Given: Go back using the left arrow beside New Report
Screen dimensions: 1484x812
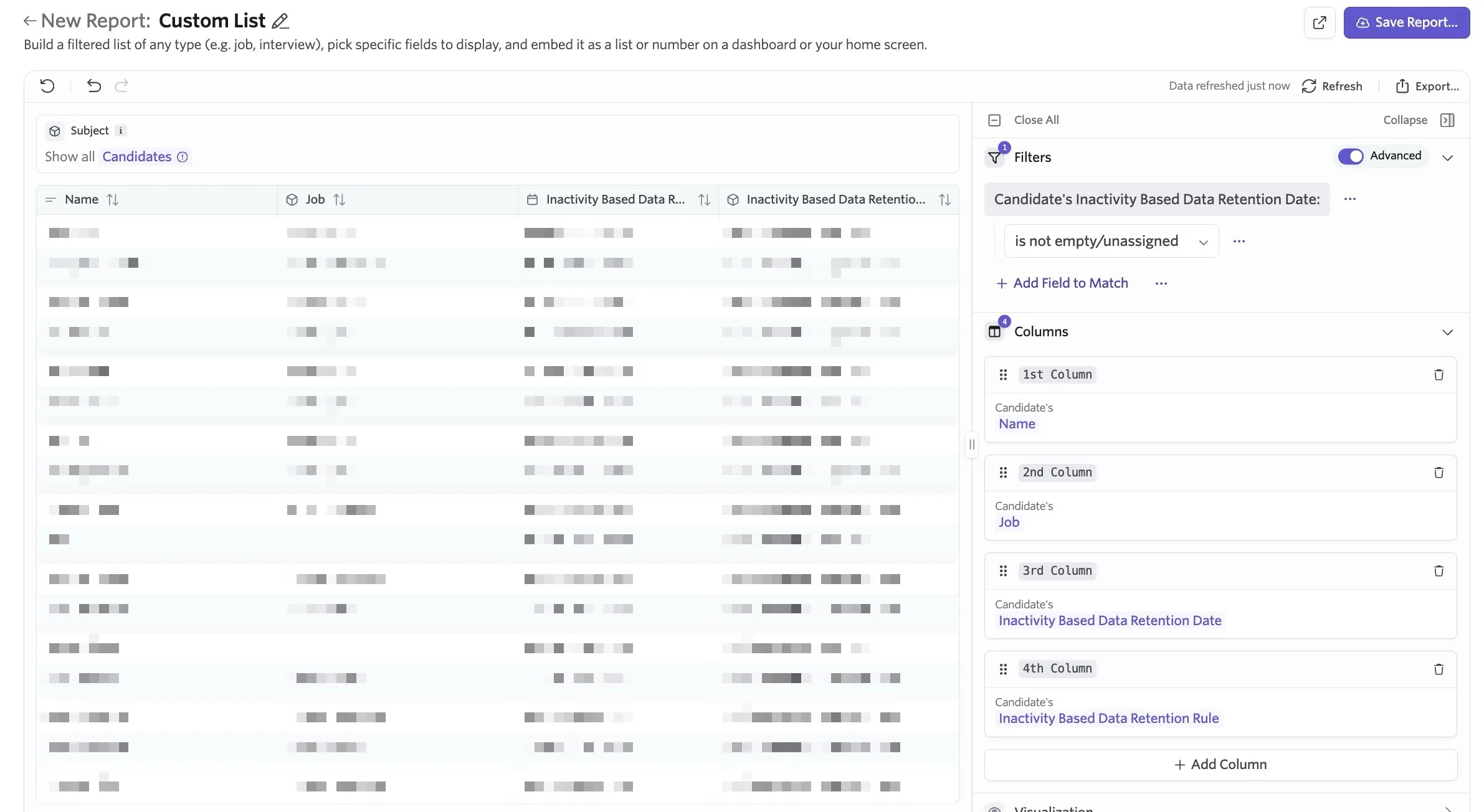Looking at the screenshot, I should point(29,21).
